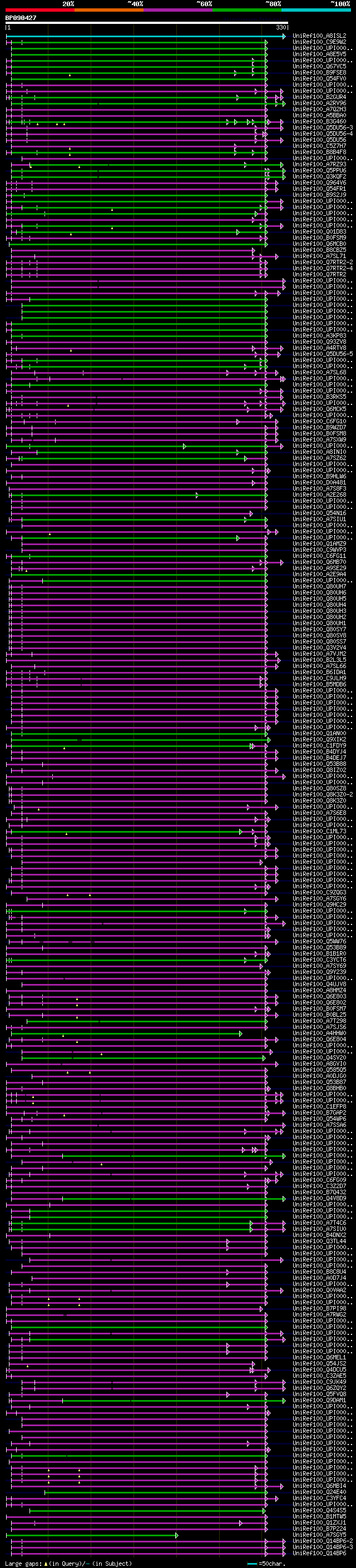Select the UniRef100_A4RTV8 entry
The image size is (356, 1568).
point(319,348)
